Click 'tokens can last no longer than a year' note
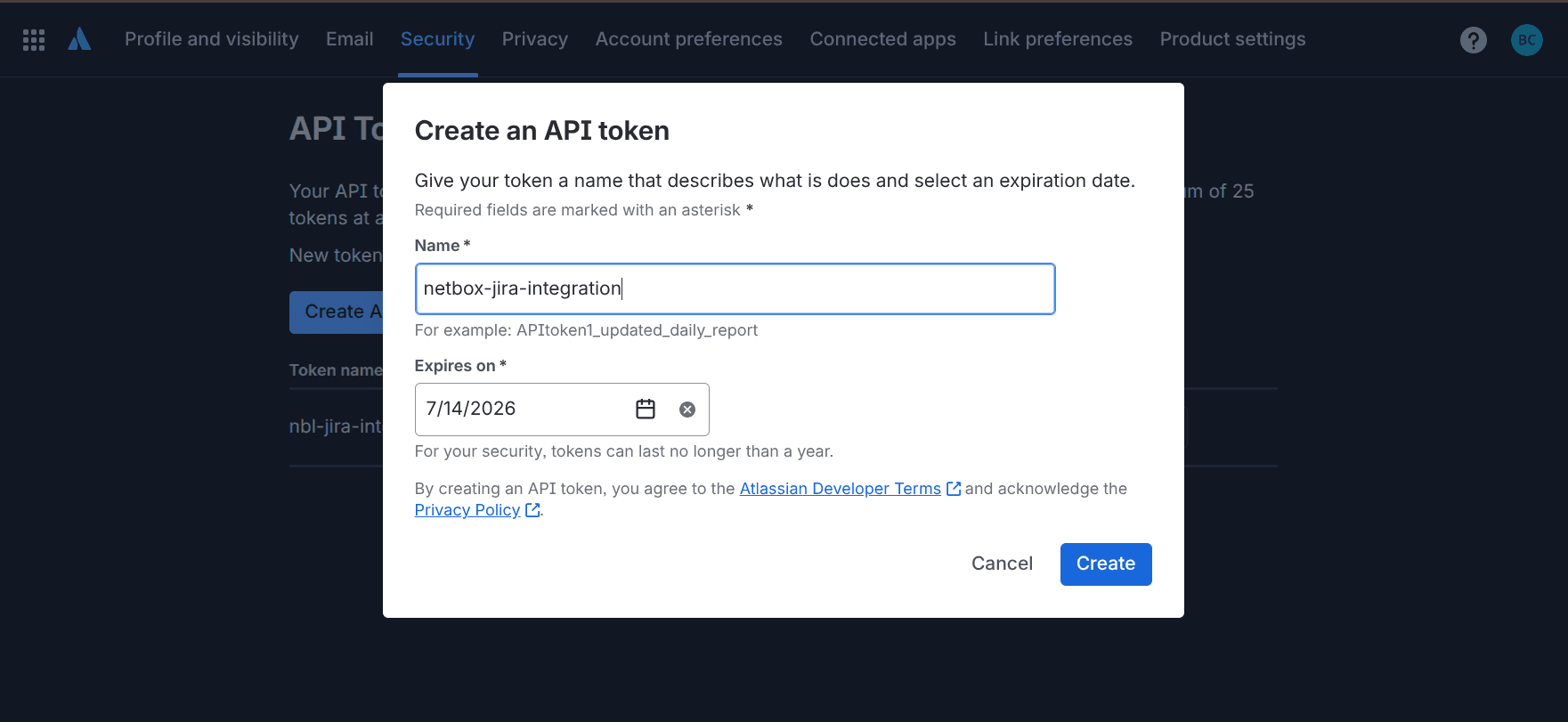Image resolution: width=1568 pixels, height=722 pixels. click(x=693, y=451)
